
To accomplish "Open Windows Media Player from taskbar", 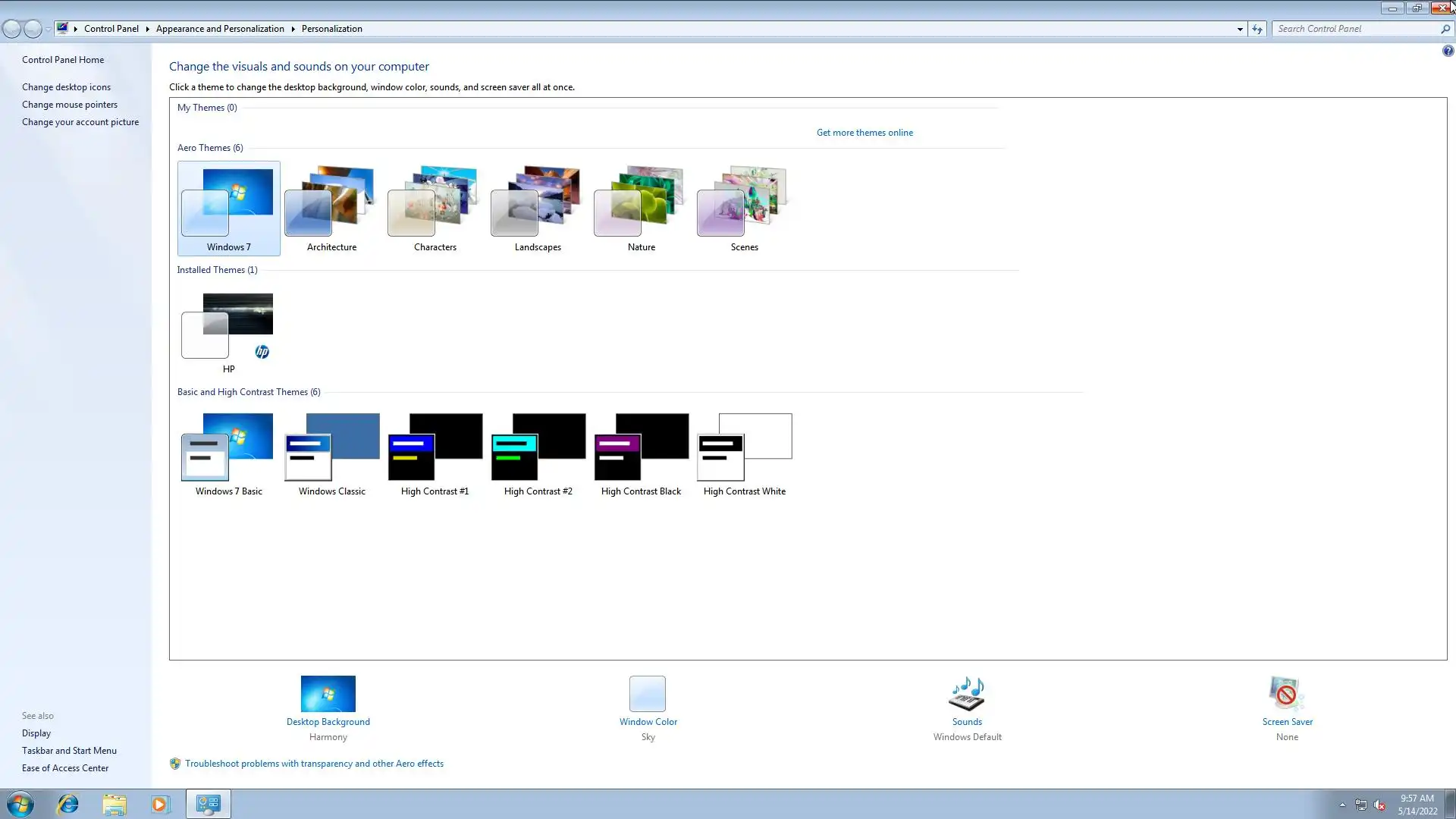I will [160, 804].
